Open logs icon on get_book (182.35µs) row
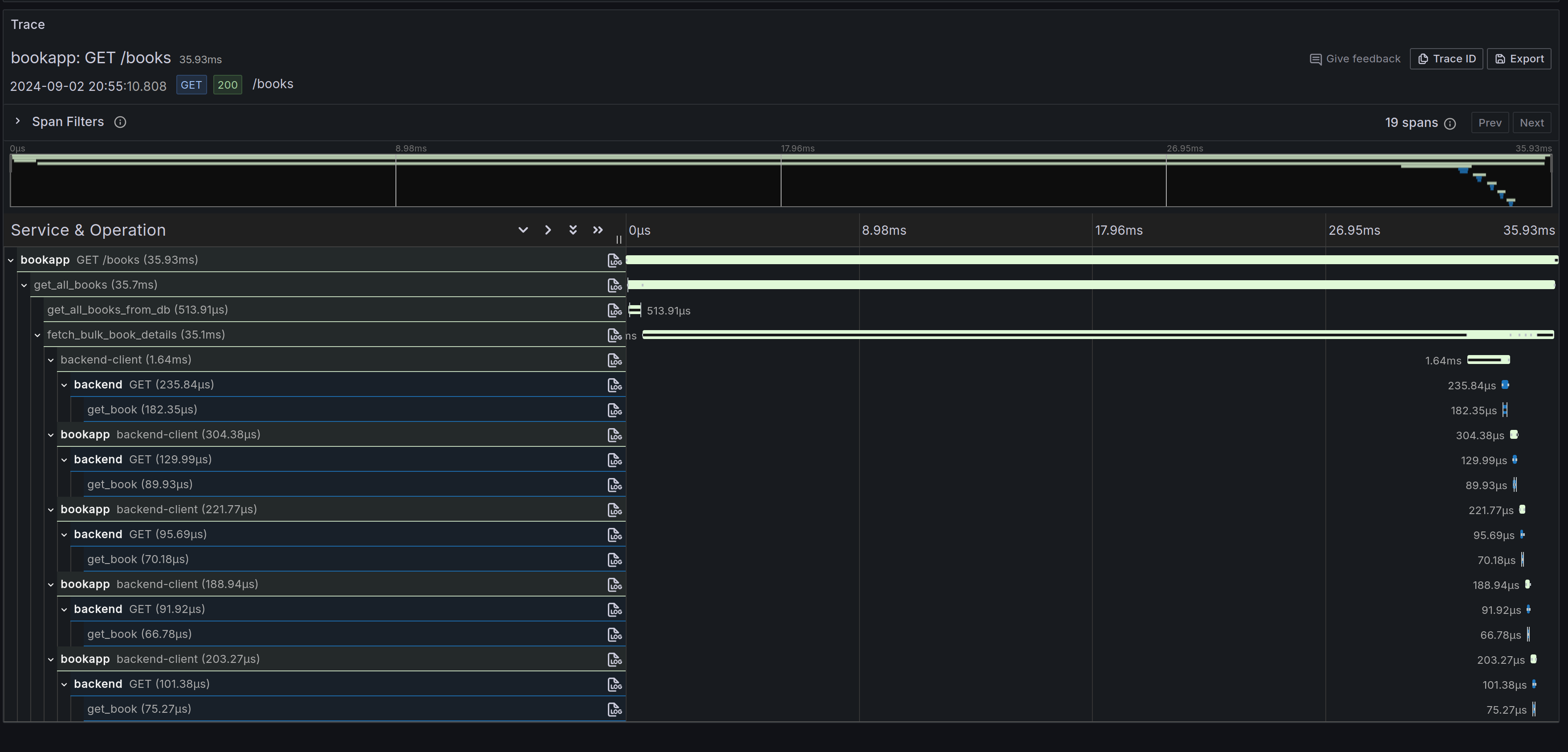 [614, 410]
